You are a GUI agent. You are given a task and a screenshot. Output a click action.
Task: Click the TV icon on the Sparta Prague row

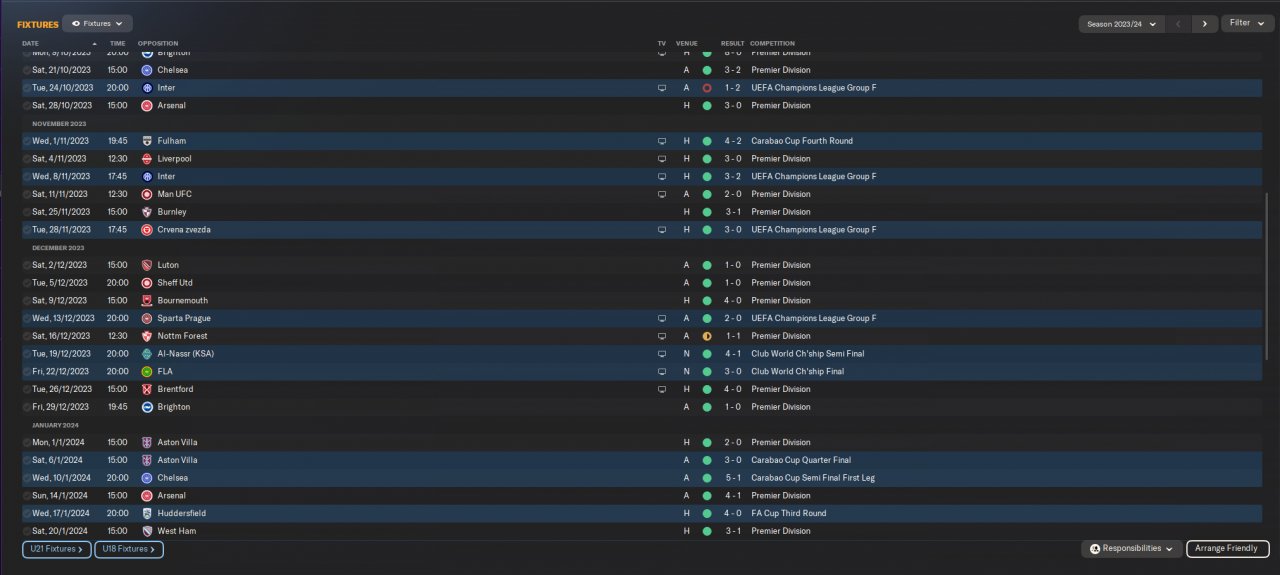[x=661, y=318]
